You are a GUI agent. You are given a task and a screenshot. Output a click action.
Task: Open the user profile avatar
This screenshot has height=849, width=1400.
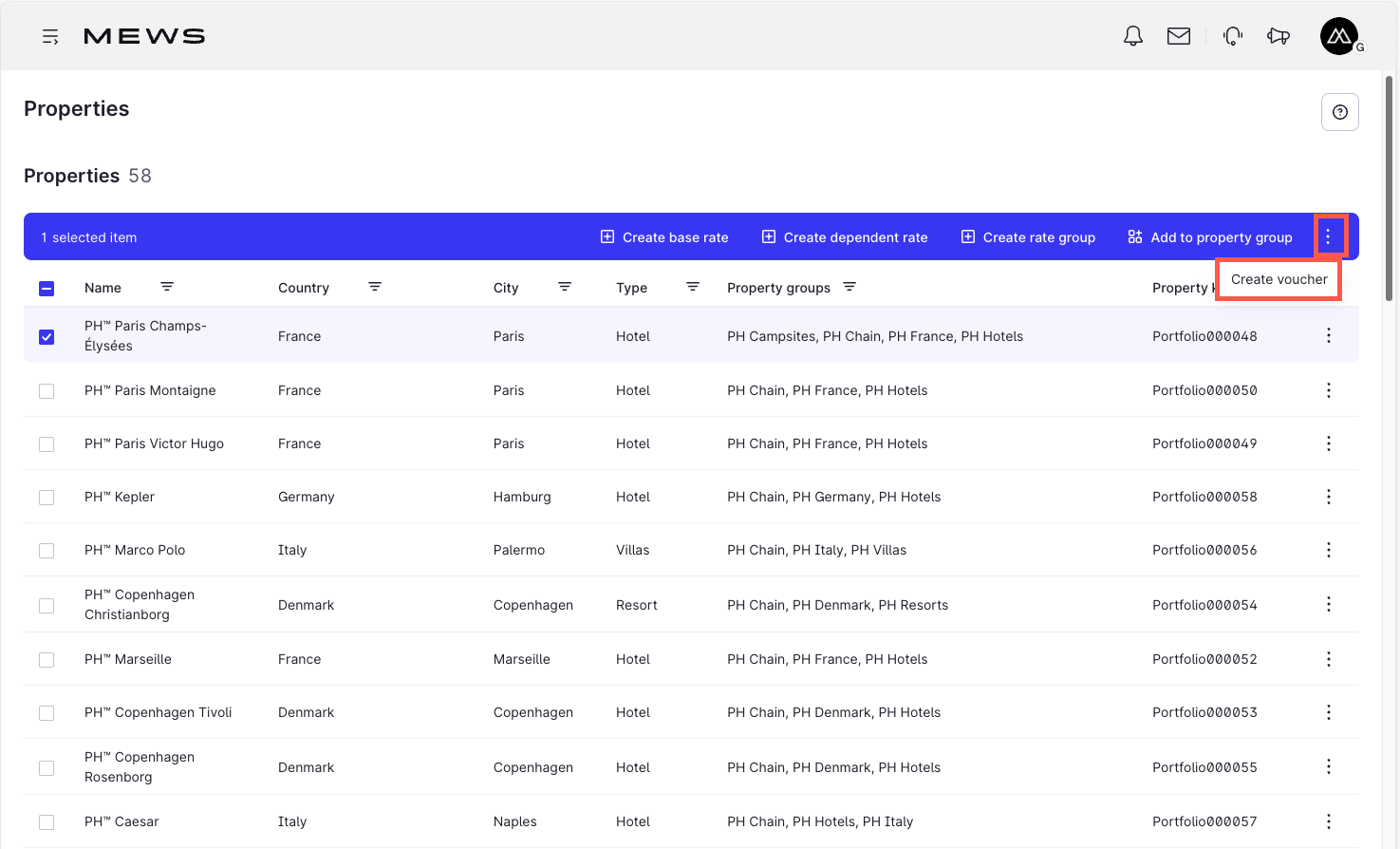point(1339,36)
